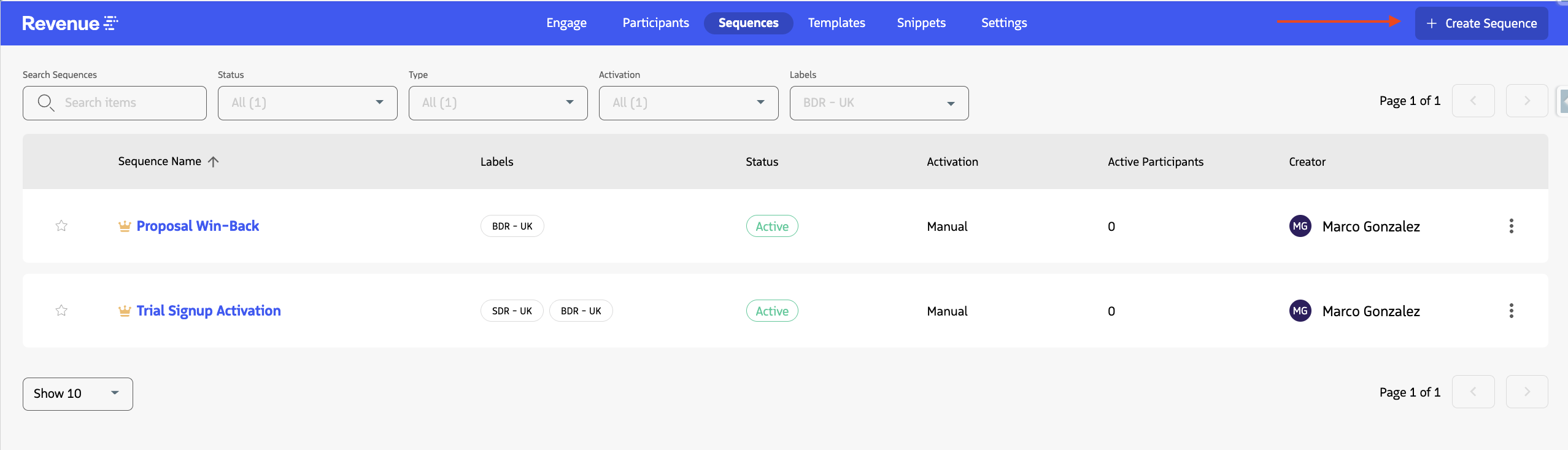Image resolution: width=1568 pixels, height=450 pixels.
Task: Open the Snippets tab
Action: pos(921,23)
